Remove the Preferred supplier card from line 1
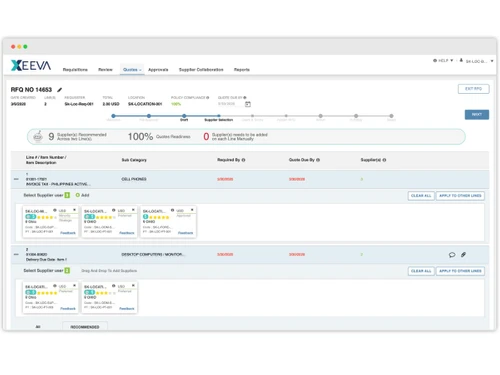The width and height of the screenshot is (500, 375). point(133,210)
